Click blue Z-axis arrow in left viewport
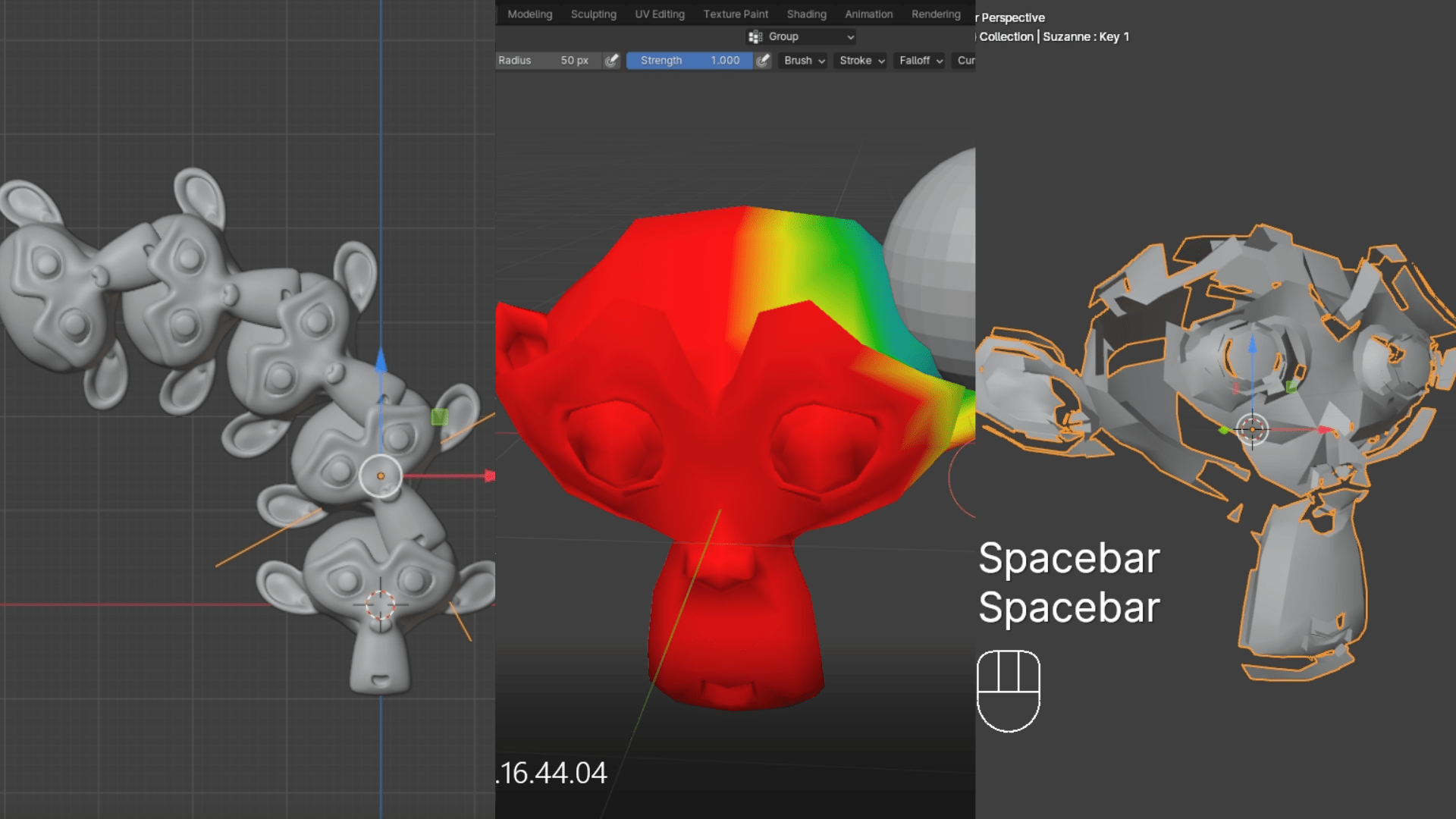Image resolution: width=1456 pixels, height=819 pixels. 381,361
